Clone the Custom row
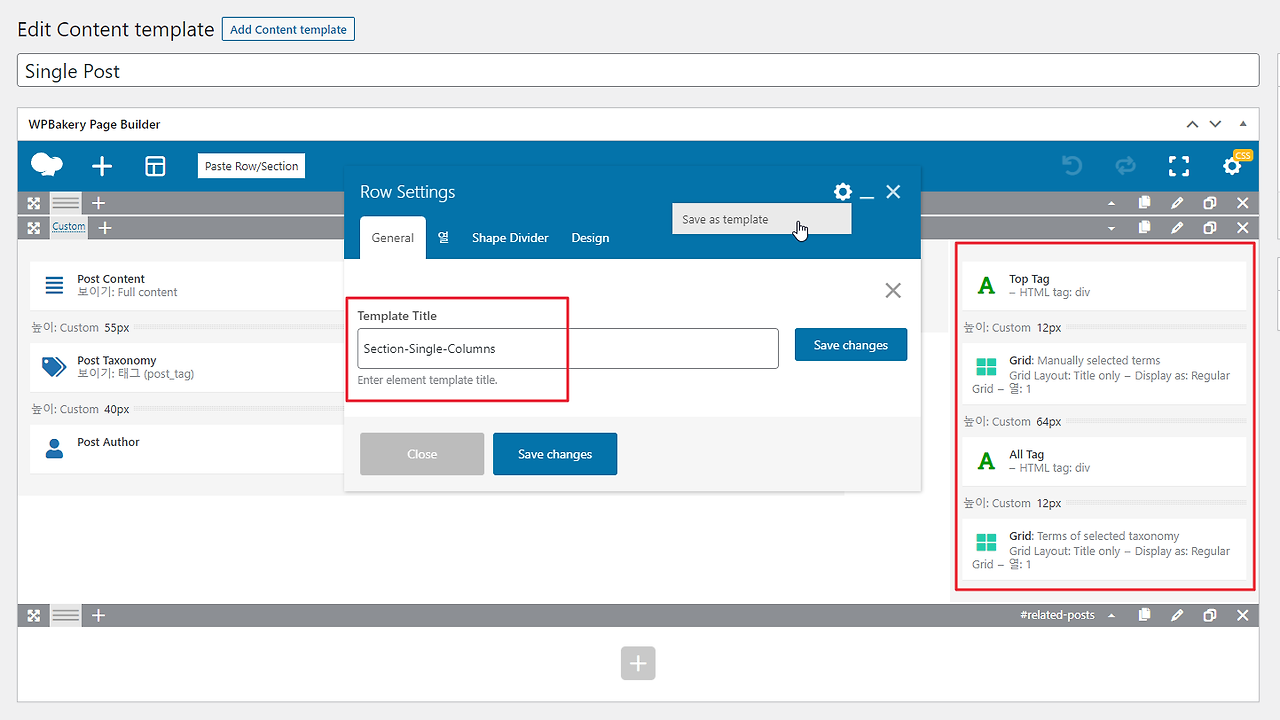 (1210, 228)
